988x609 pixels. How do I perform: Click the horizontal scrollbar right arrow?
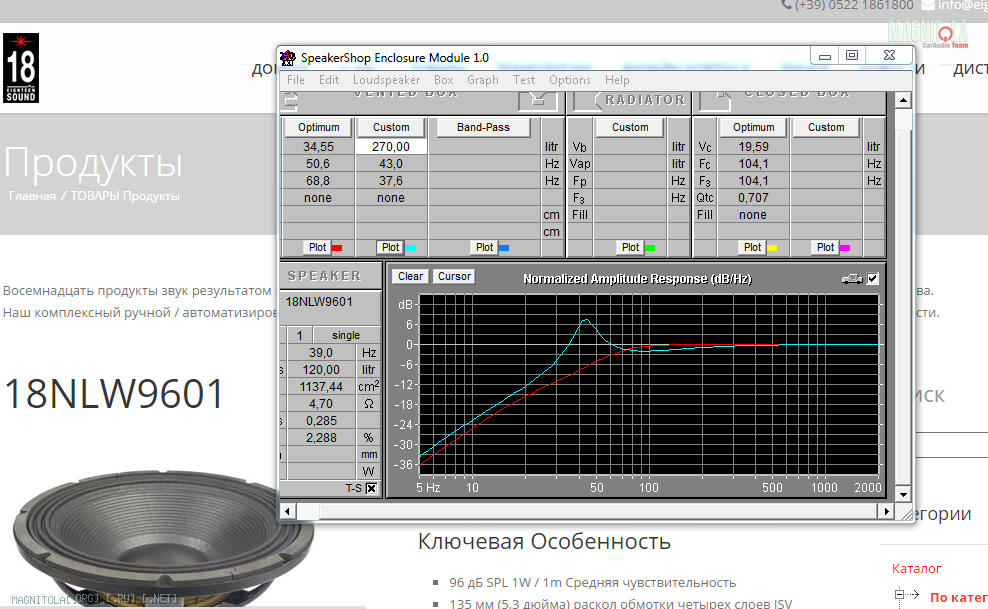coord(887,512)
